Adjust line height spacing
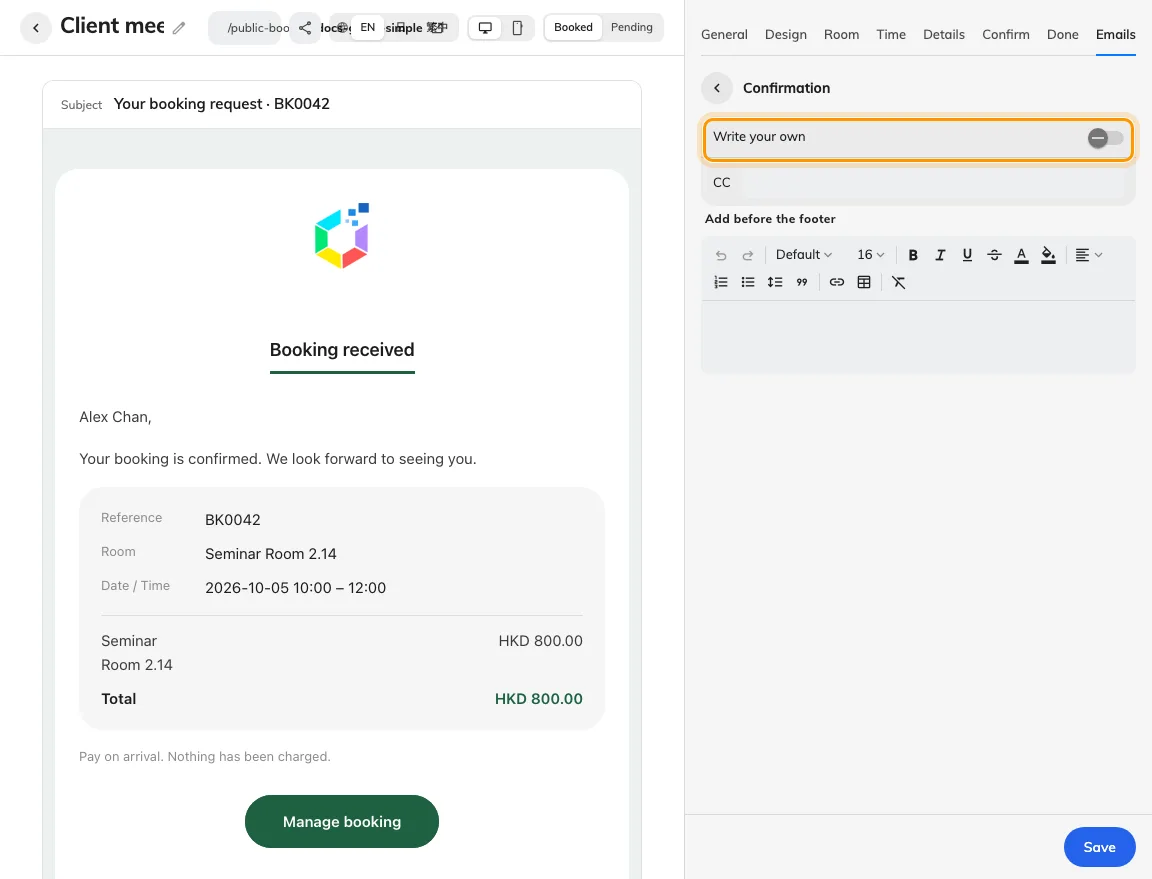 click(x=775, y=282)
